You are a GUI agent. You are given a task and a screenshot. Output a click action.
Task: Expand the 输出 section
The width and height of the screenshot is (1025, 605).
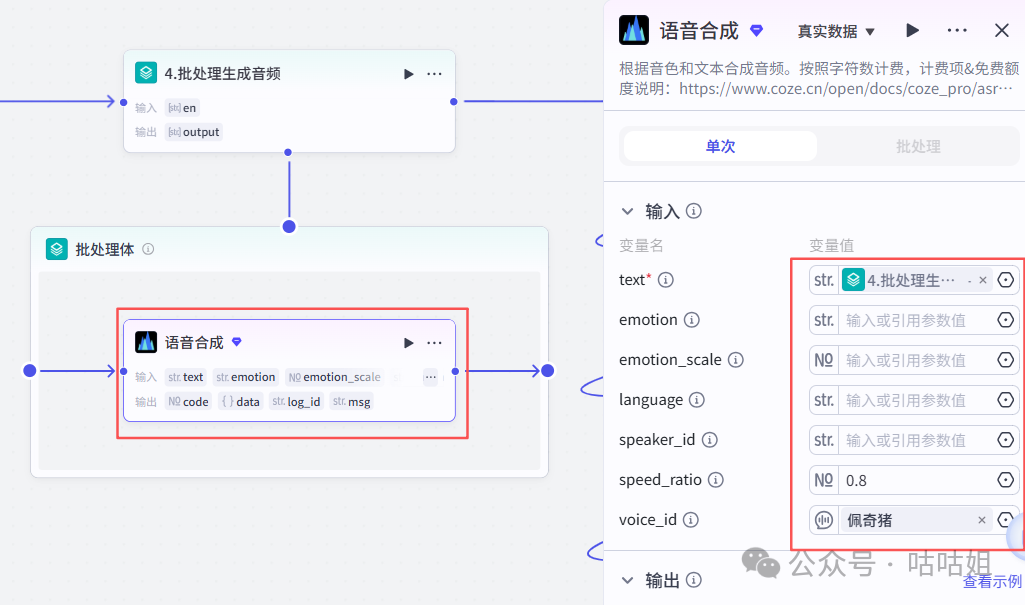(x=629, y=580)
